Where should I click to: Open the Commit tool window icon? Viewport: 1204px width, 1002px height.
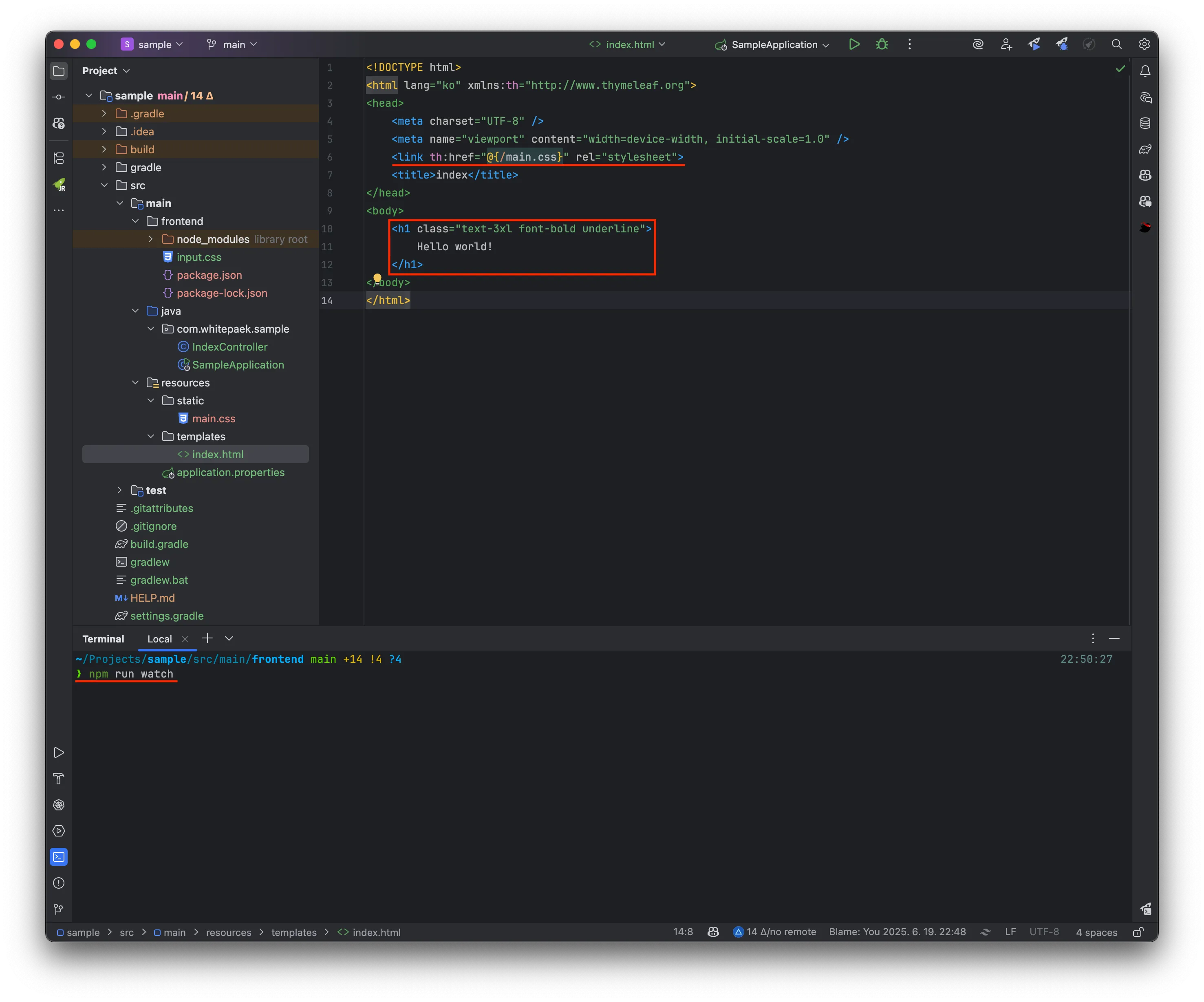coord(58,97)
